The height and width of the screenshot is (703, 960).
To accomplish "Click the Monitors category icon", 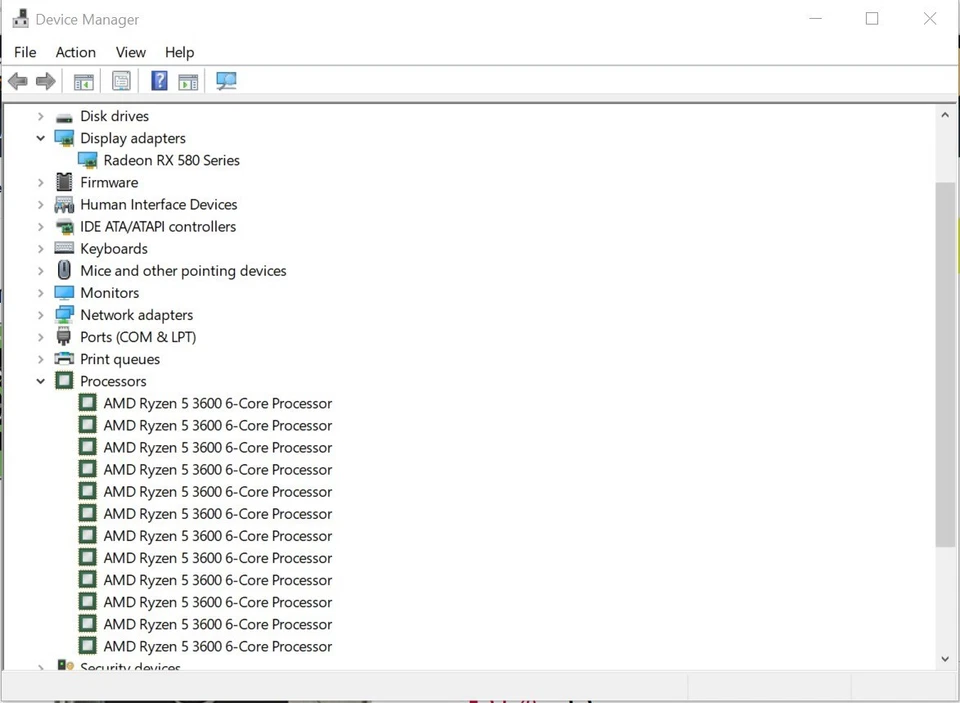I will (x=64, y=293).
